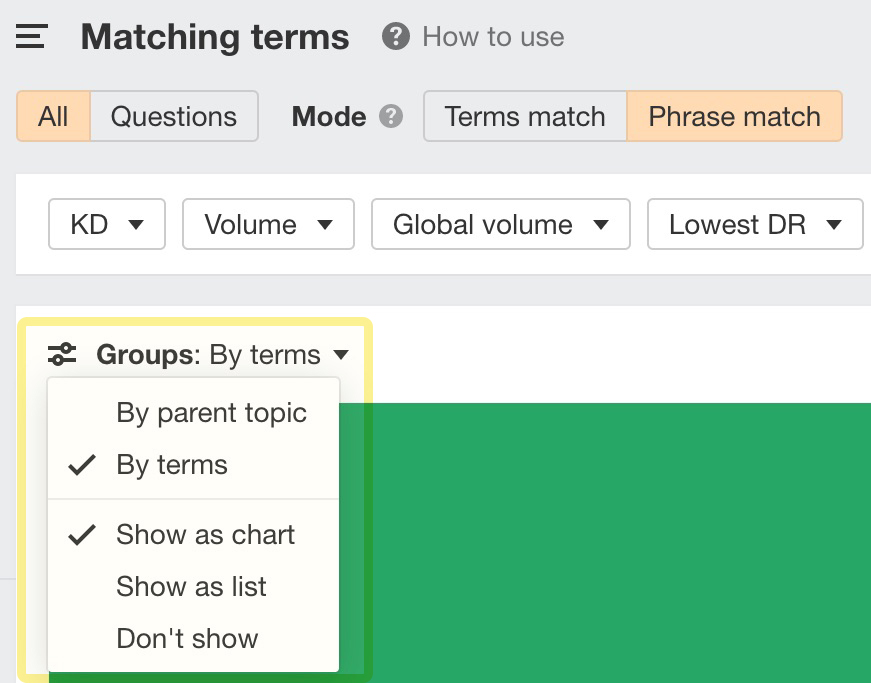871x683 pixels.
Task: Switch Mode to Terms match
Action: [524, 116]
